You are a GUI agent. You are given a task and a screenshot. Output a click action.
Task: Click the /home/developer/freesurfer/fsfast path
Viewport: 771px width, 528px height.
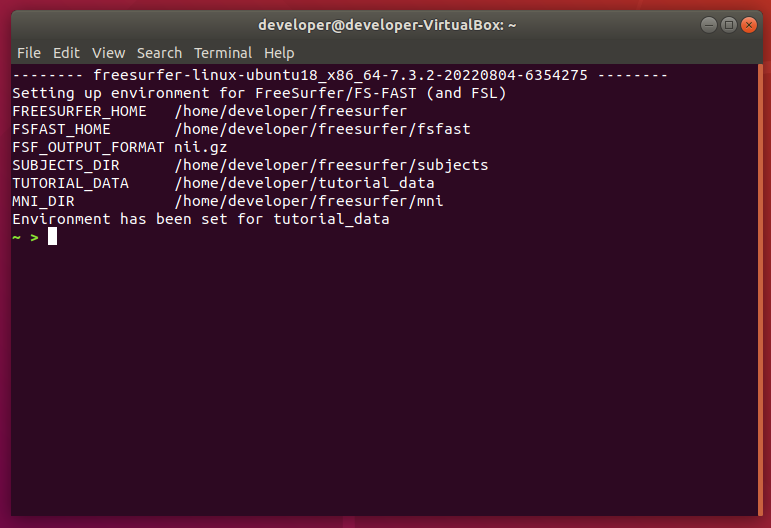tap(322, 129)
